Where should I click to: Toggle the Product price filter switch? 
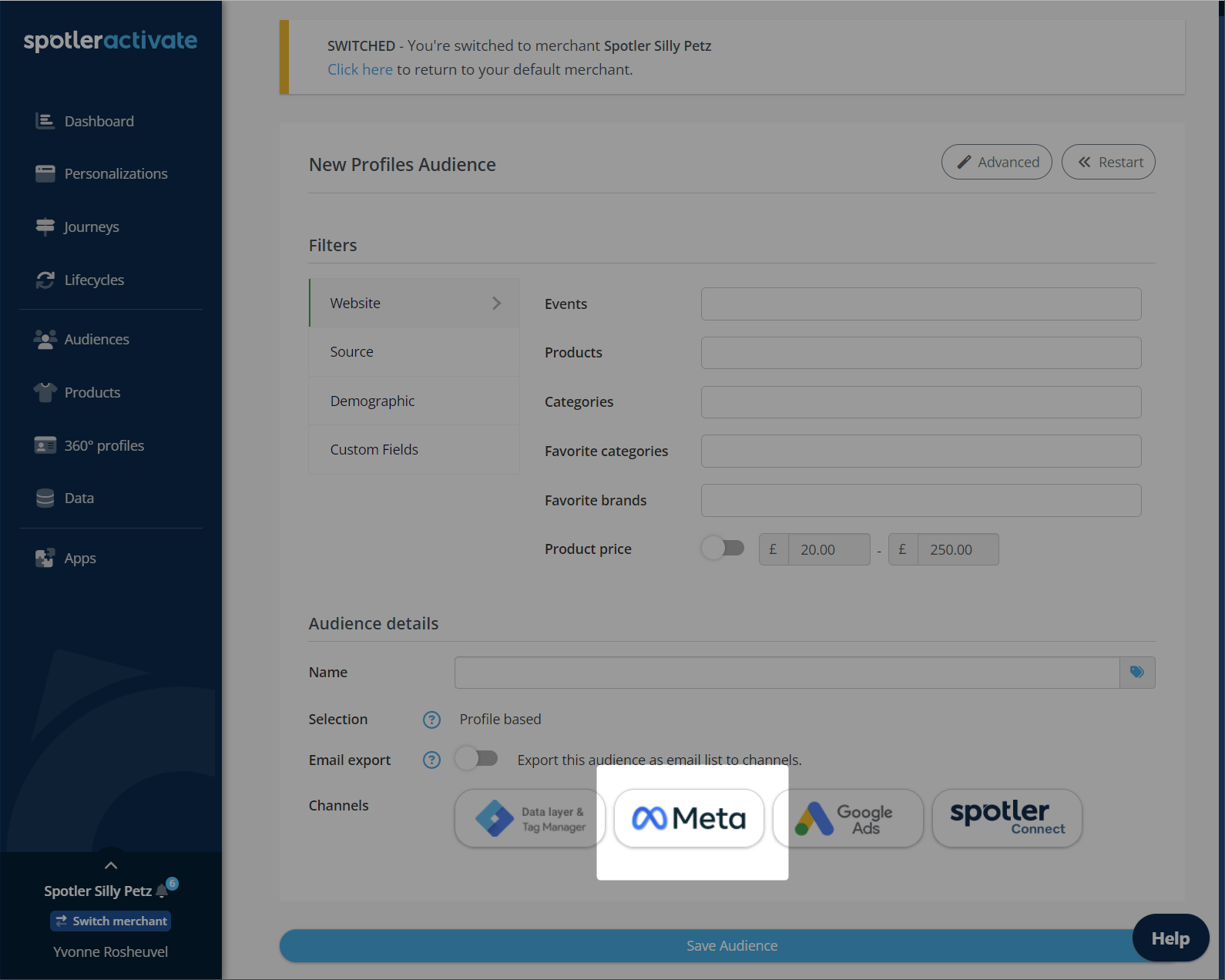[x=723, y=549]
